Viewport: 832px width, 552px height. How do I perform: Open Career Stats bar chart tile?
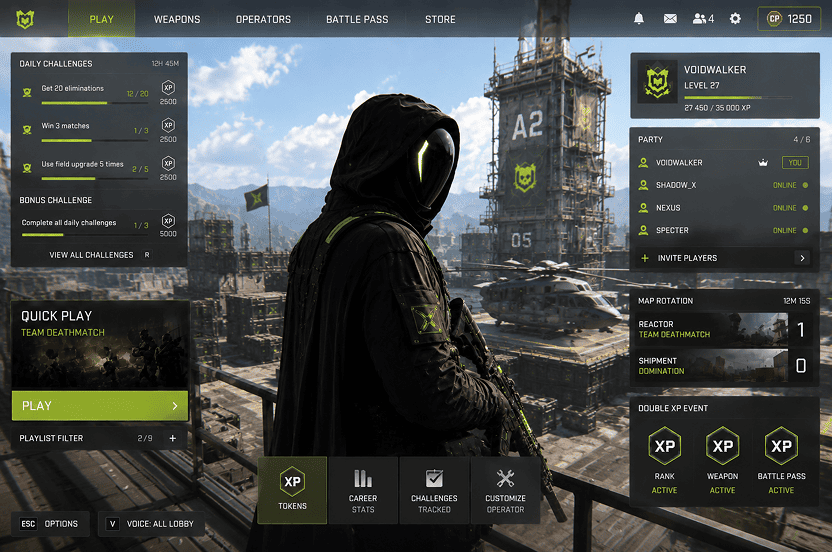coord(363,490)
